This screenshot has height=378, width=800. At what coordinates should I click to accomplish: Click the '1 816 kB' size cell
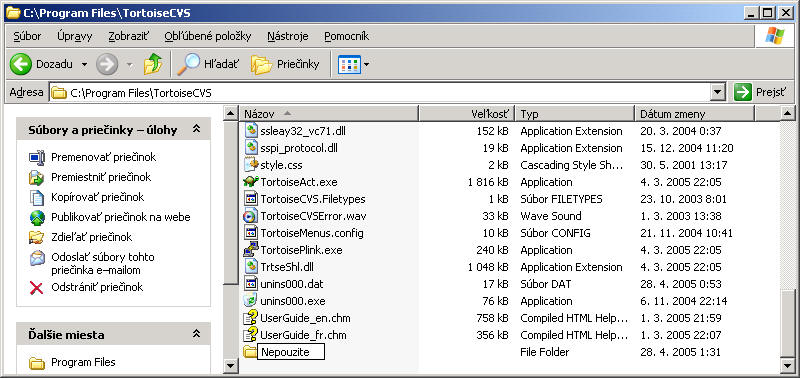pyautogui.click(x=488, y=182)
